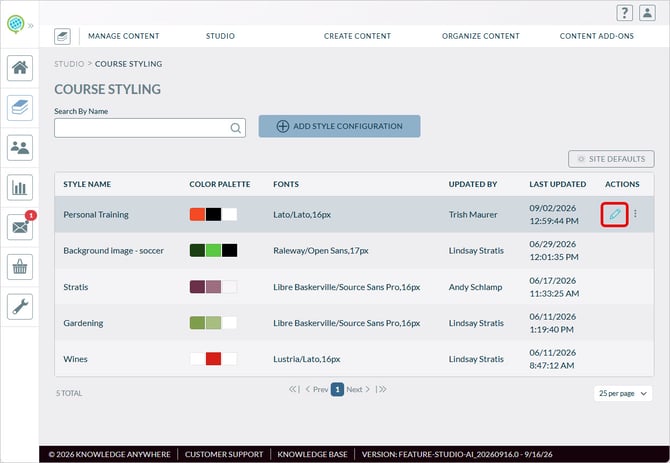Screen dimensions: 670x463
Task: Select page 1 in pagination
Action: coord(337,390)
